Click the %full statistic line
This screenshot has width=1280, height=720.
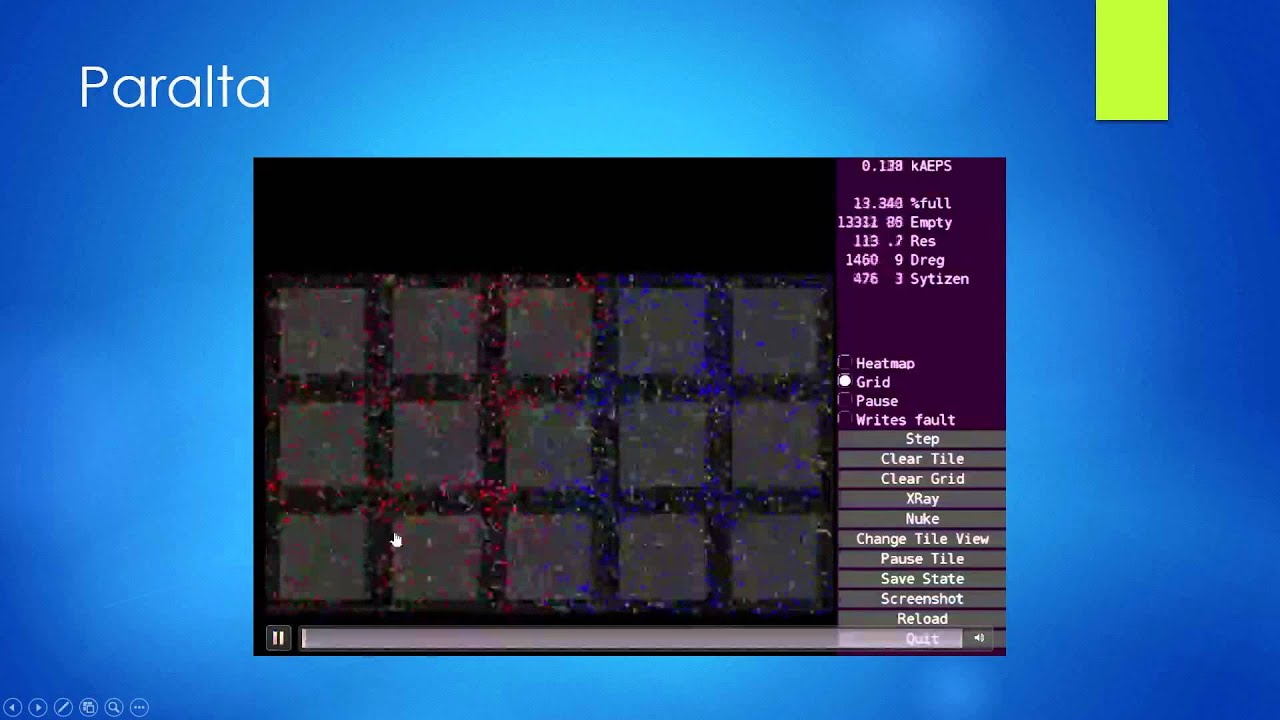pos(902,203)
